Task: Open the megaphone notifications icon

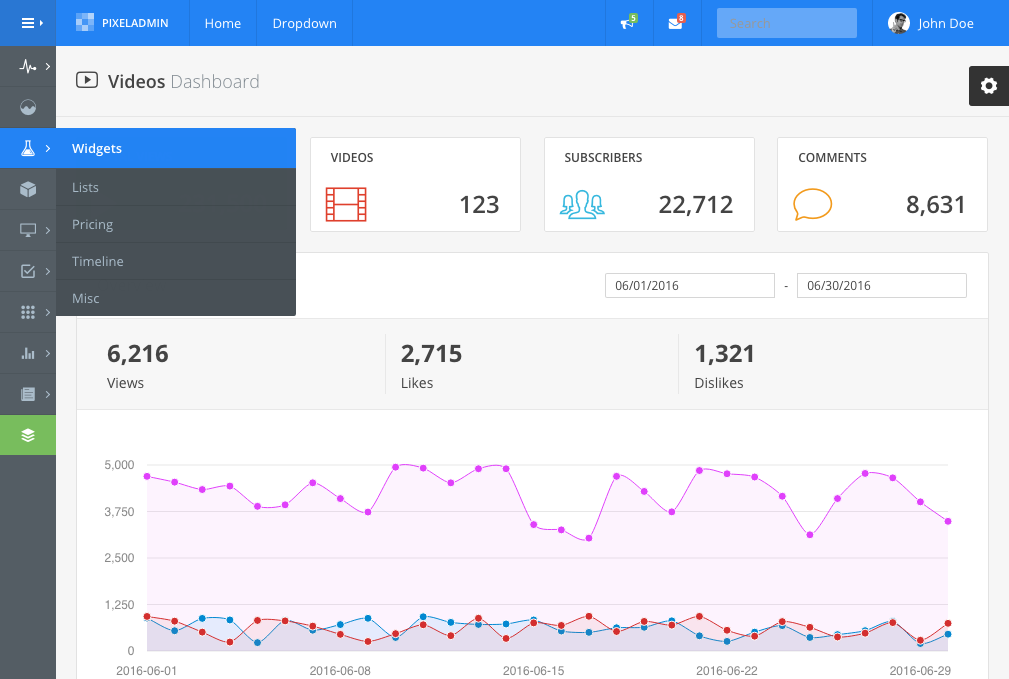Action: point(629,23)
